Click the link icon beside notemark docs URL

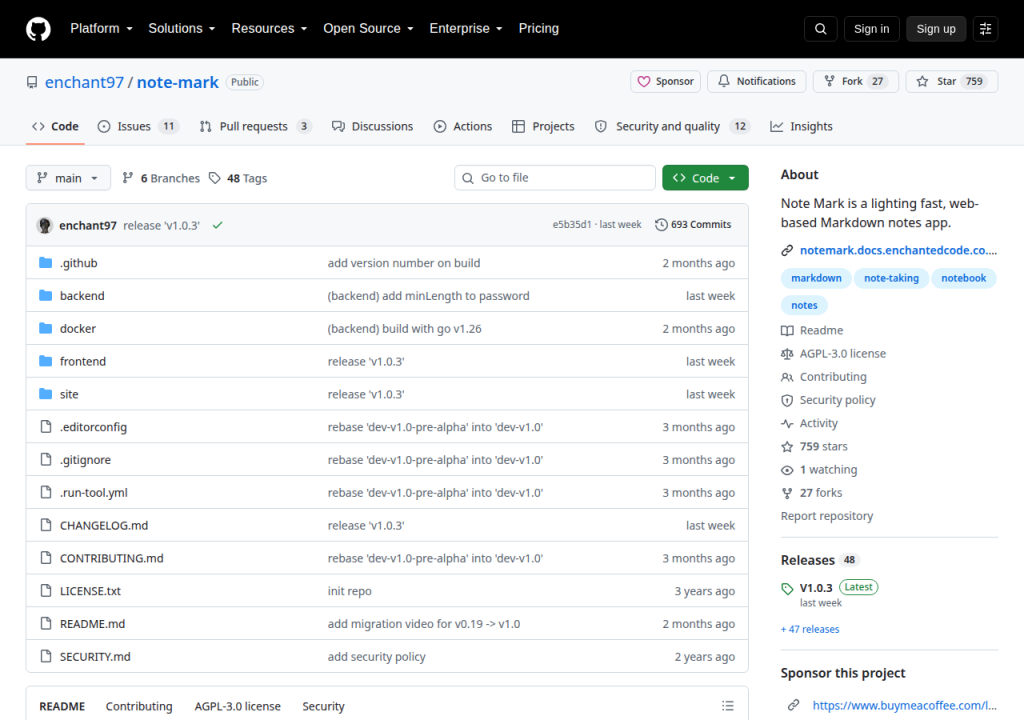[787, 250]
